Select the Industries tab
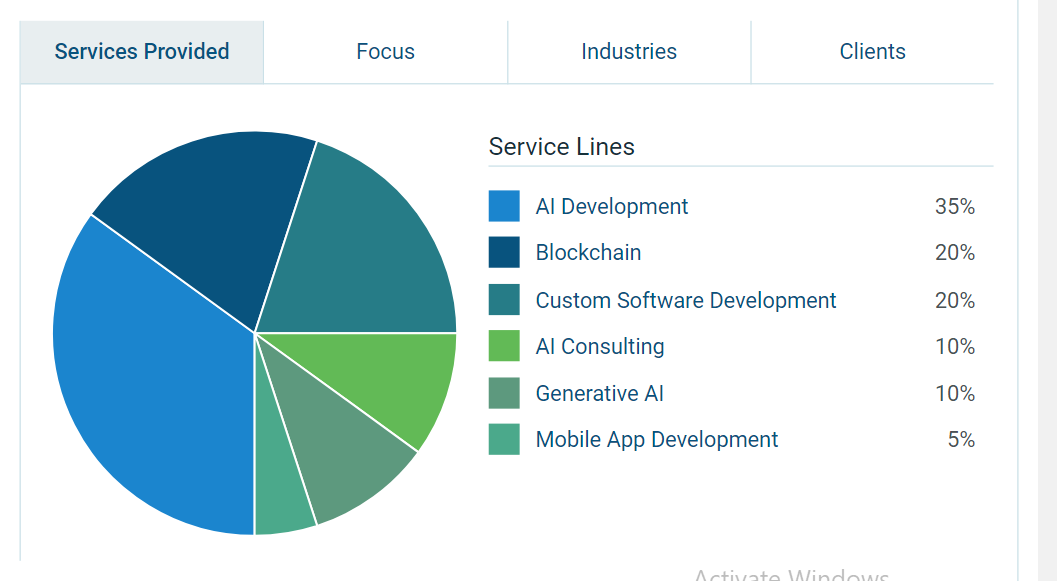Image resolution: width=1057 pixels, height=581 pixels. tap(629, 52)
